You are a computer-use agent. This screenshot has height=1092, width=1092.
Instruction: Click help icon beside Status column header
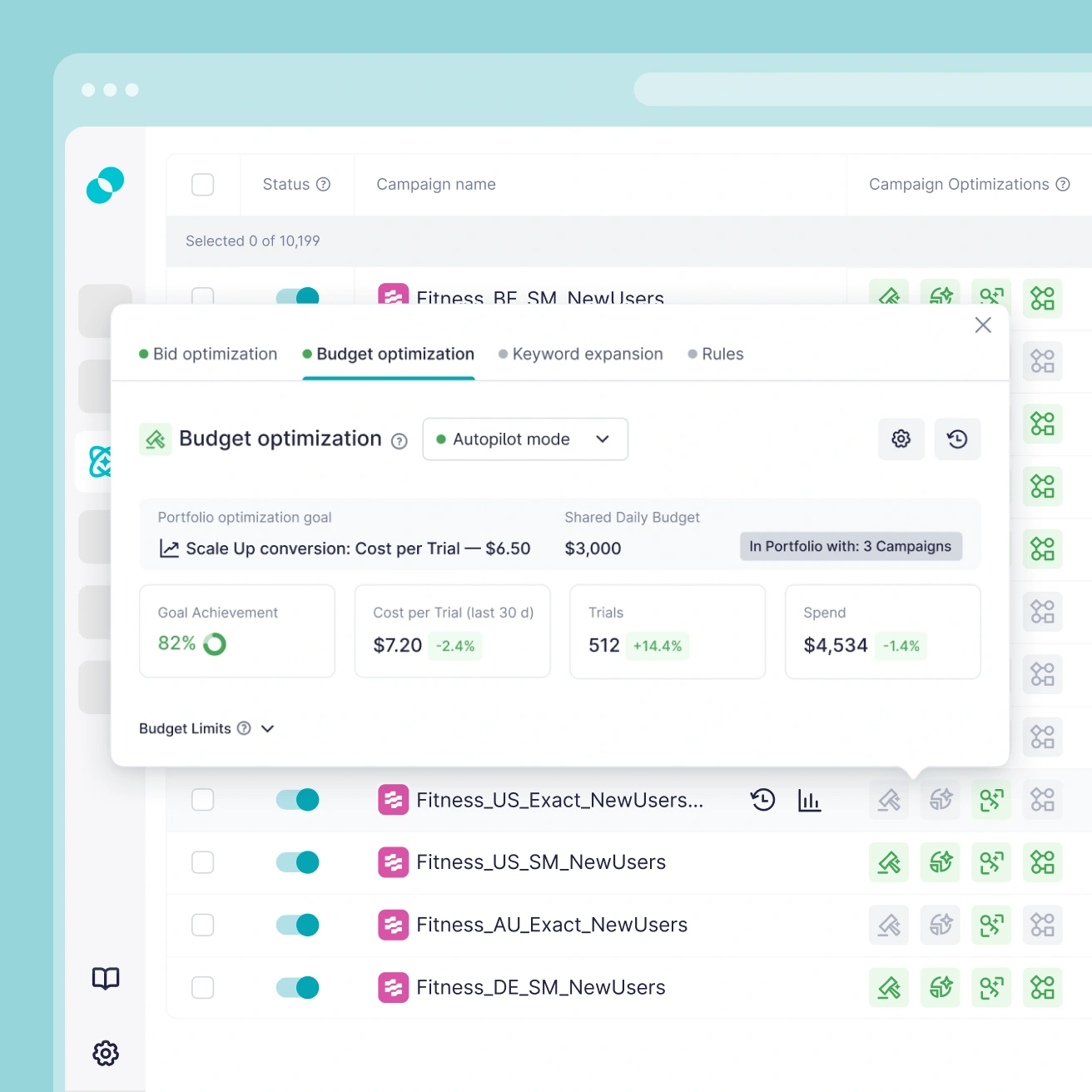click(324, 184)
